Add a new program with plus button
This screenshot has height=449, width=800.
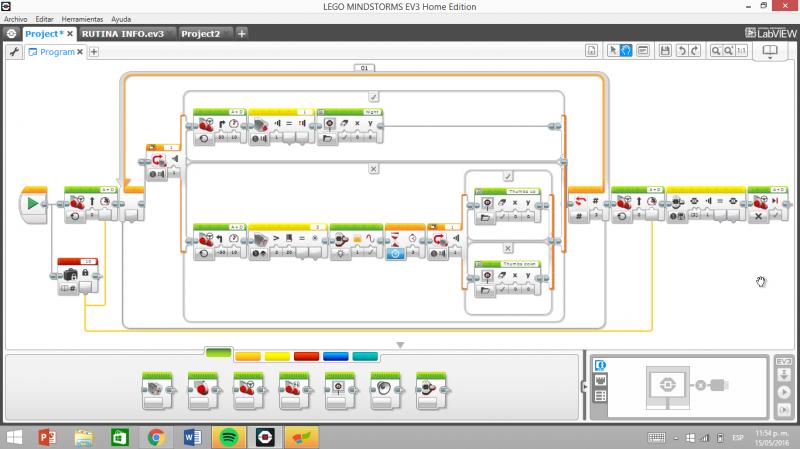tap(94, 52)
